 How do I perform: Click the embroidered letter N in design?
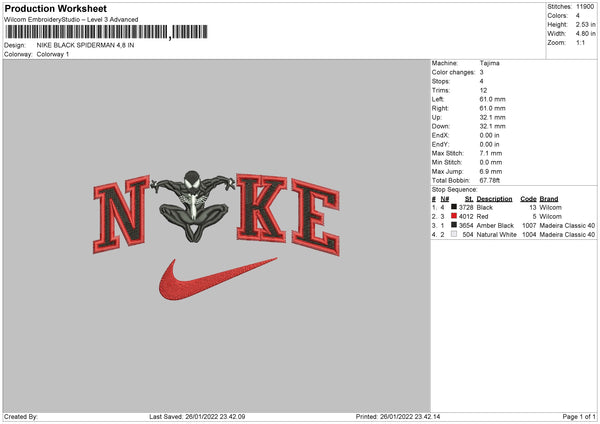(x=121, y=214)
